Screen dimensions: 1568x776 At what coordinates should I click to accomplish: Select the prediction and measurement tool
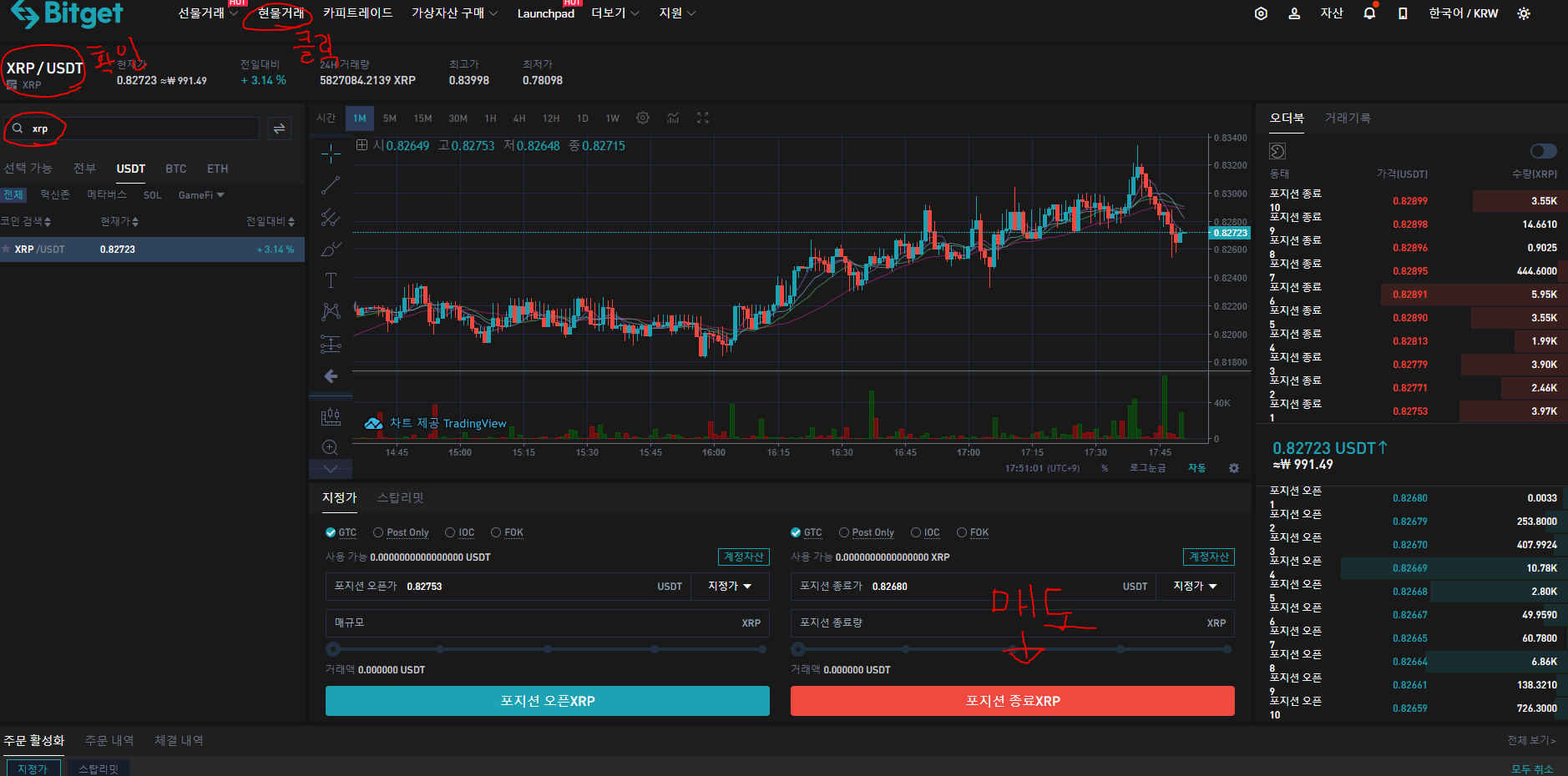[331, 344]
